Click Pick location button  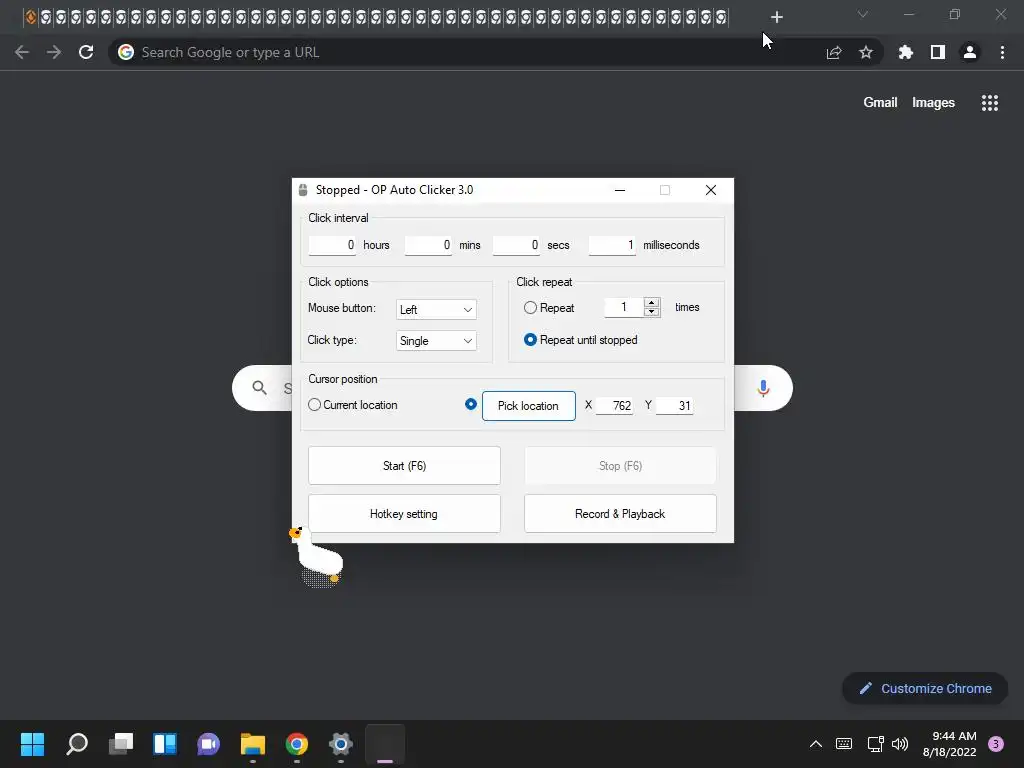pos(529,406)
